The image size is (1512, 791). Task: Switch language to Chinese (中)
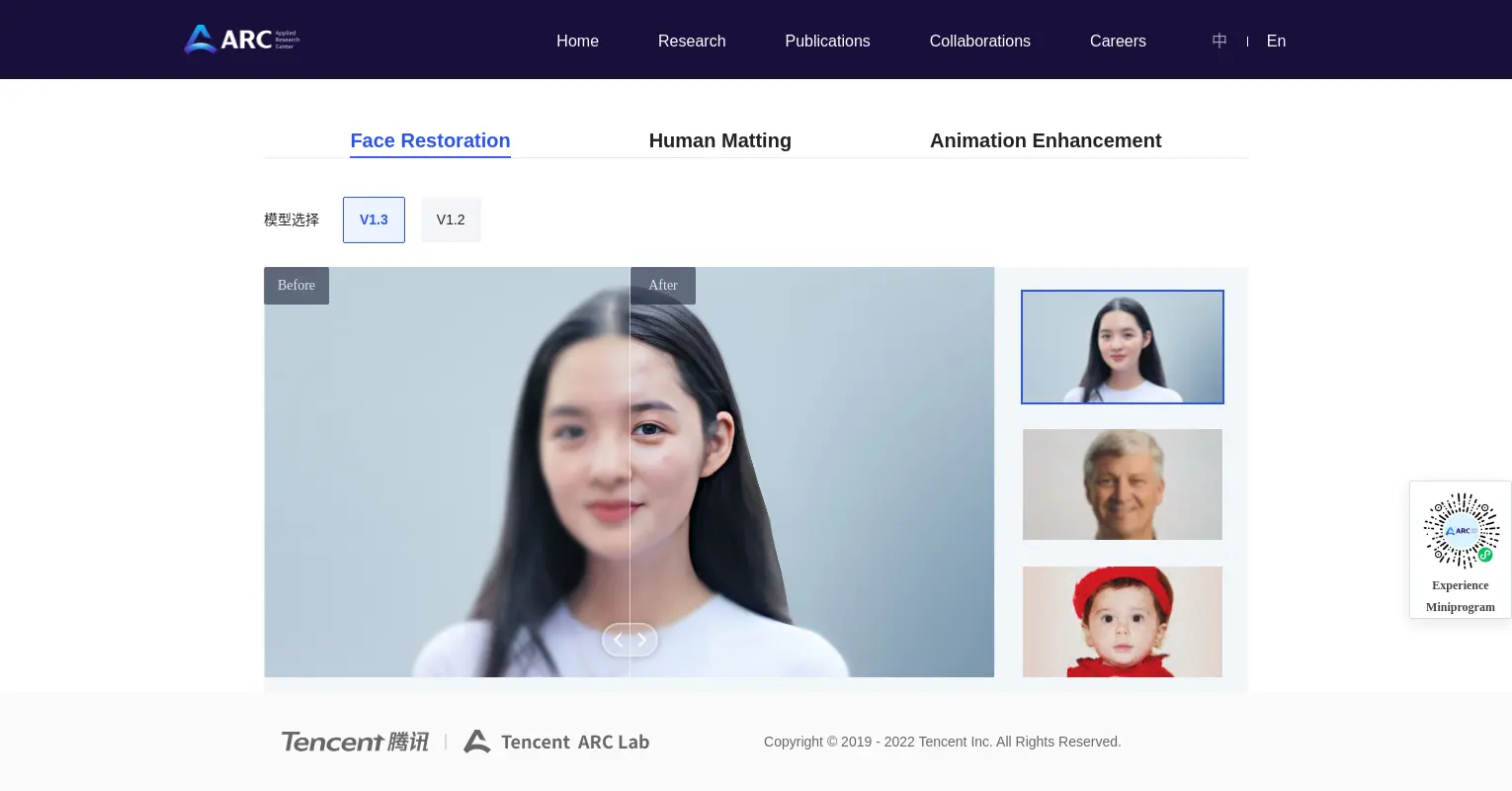pyautogui.click(x=1219, y=41)
